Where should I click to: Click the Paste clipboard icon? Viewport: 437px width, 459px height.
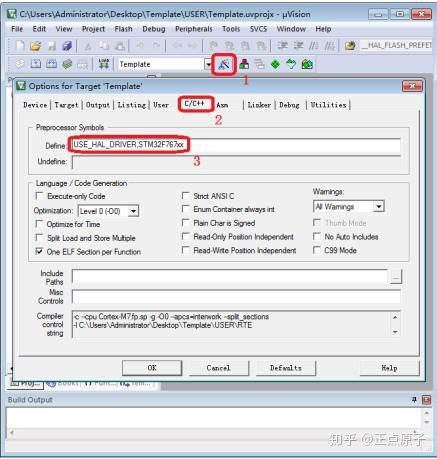120,46
